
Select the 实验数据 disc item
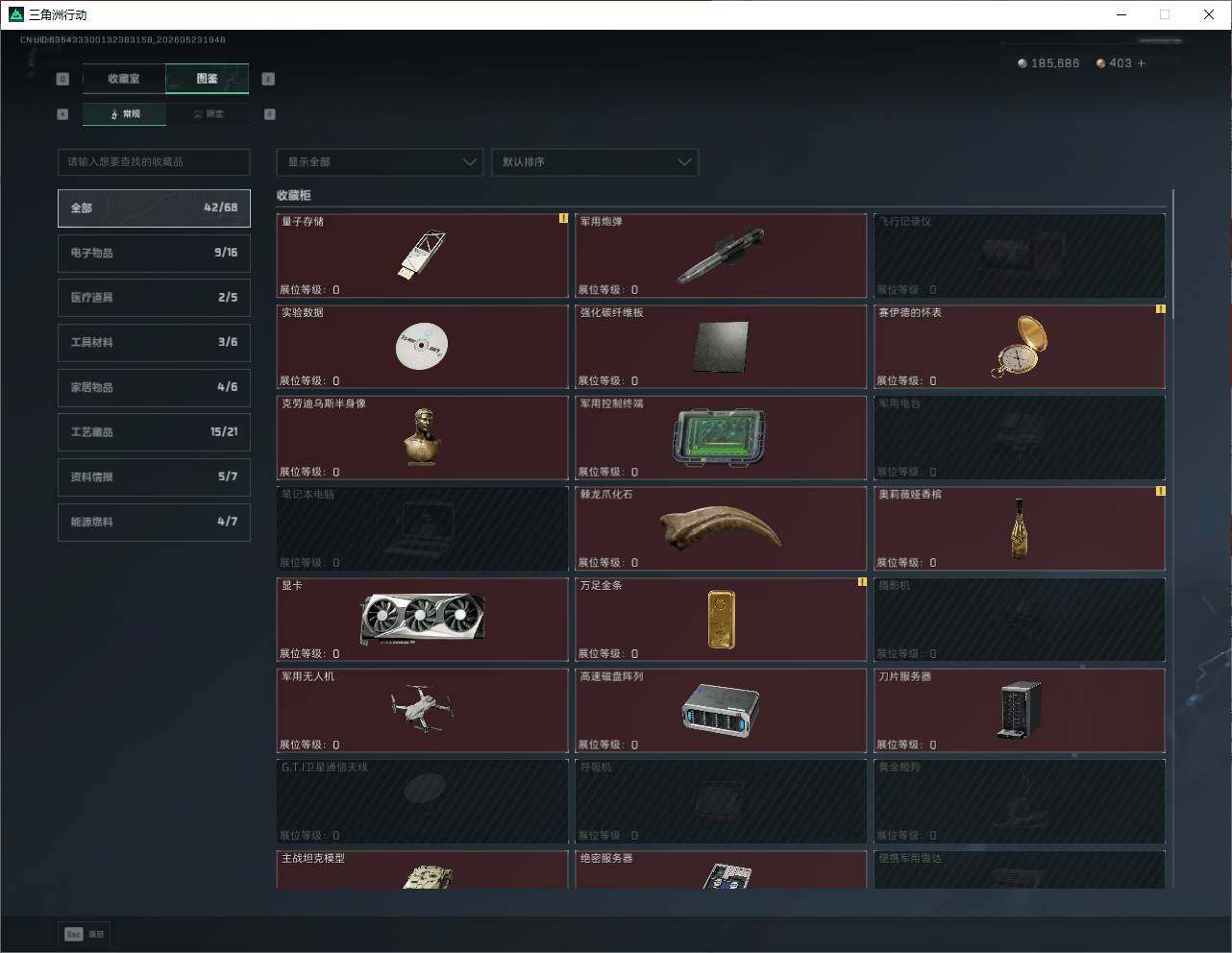[x=423, y=347]
